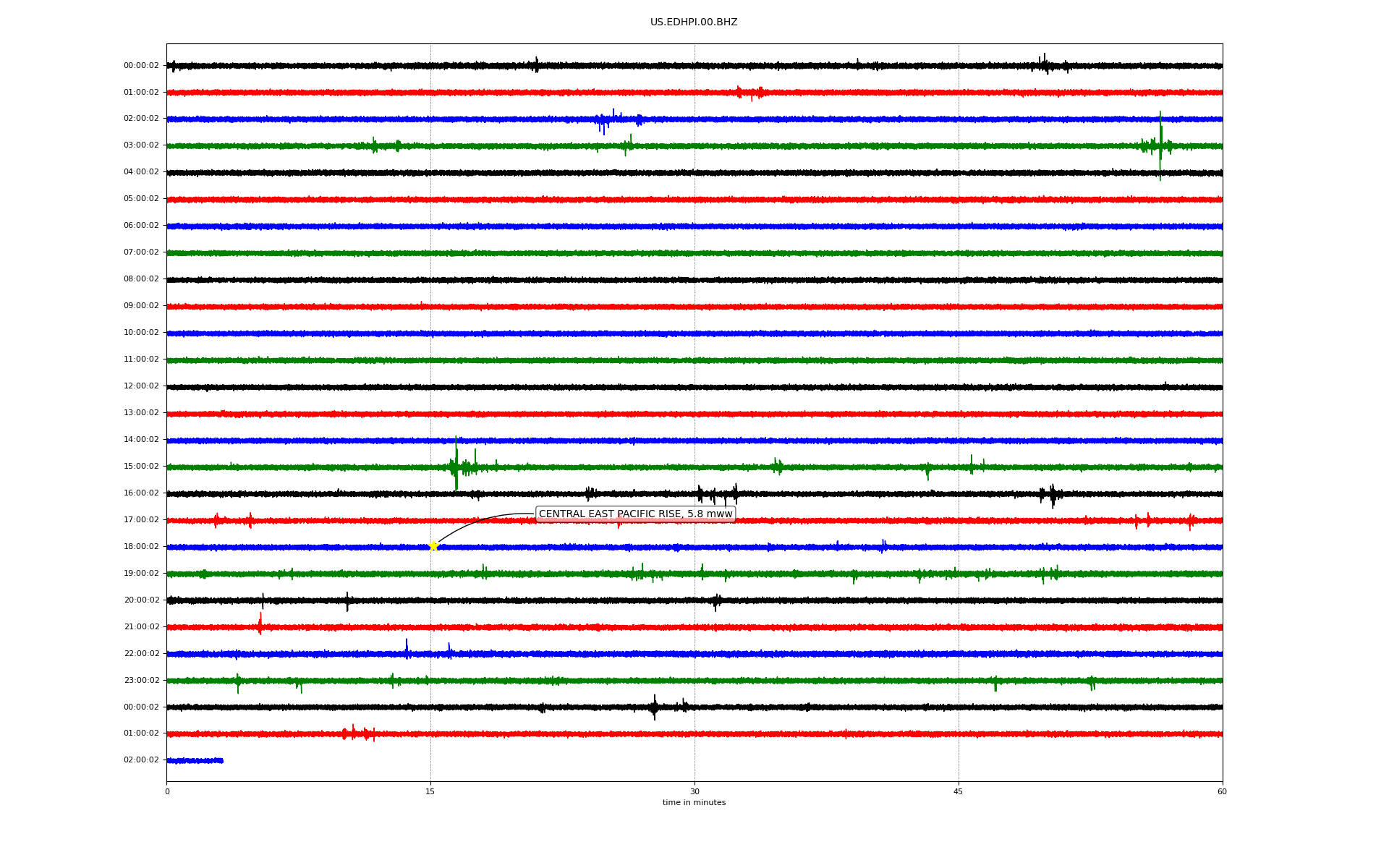Image resolution: width=1389 pixels, height=868 pixels.
Task: Click the CENTRAL EAST PACIFIC RISE annotation box
Action: (x=635, y=514)
